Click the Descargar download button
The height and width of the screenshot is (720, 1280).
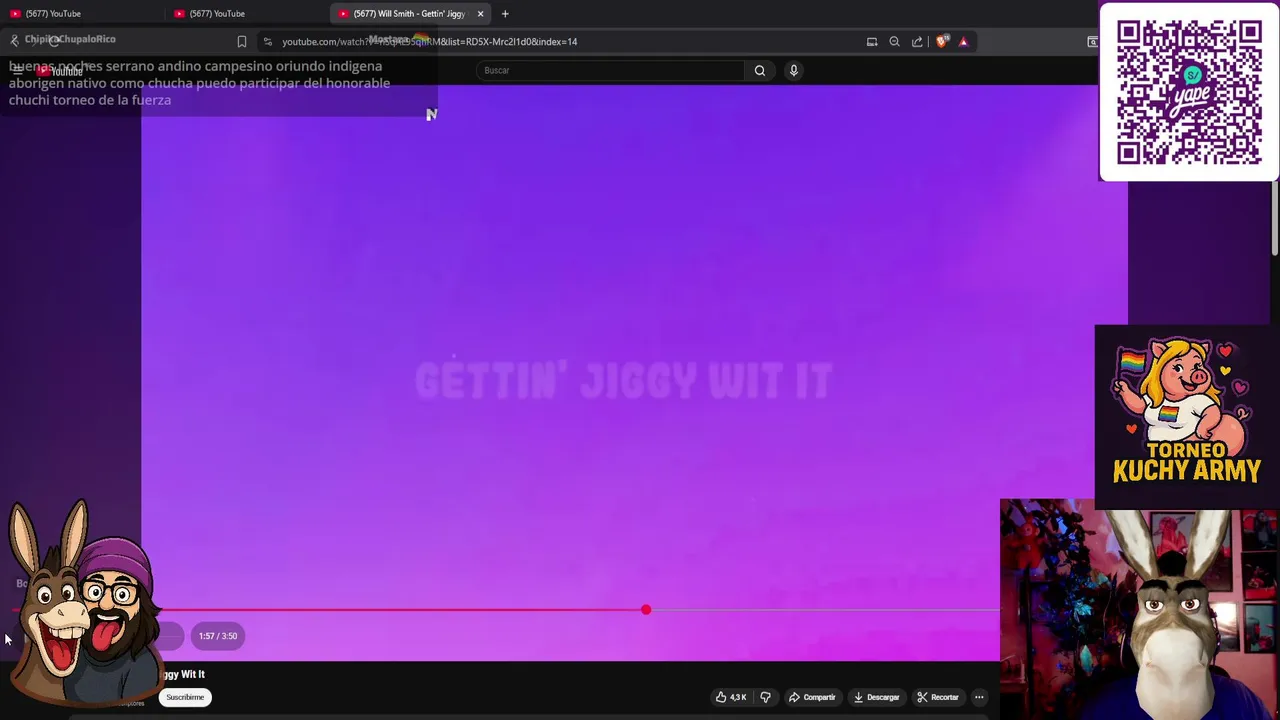point(877,697)
